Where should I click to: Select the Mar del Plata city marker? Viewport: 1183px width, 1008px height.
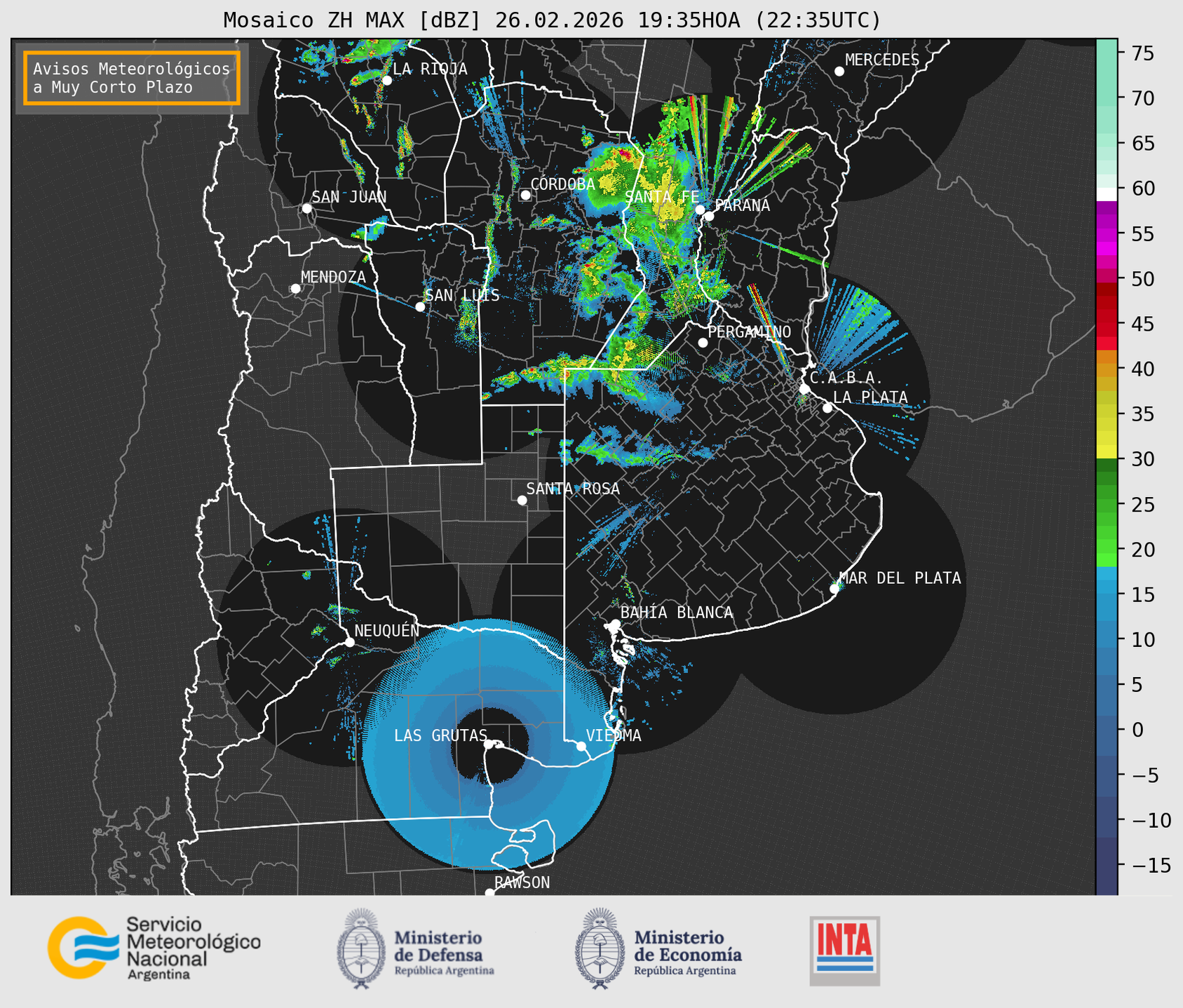(834, 589)
